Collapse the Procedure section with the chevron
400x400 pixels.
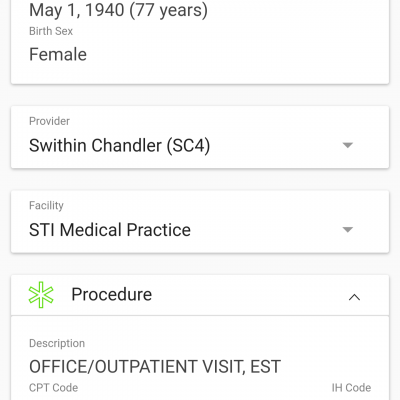point(354,297)
